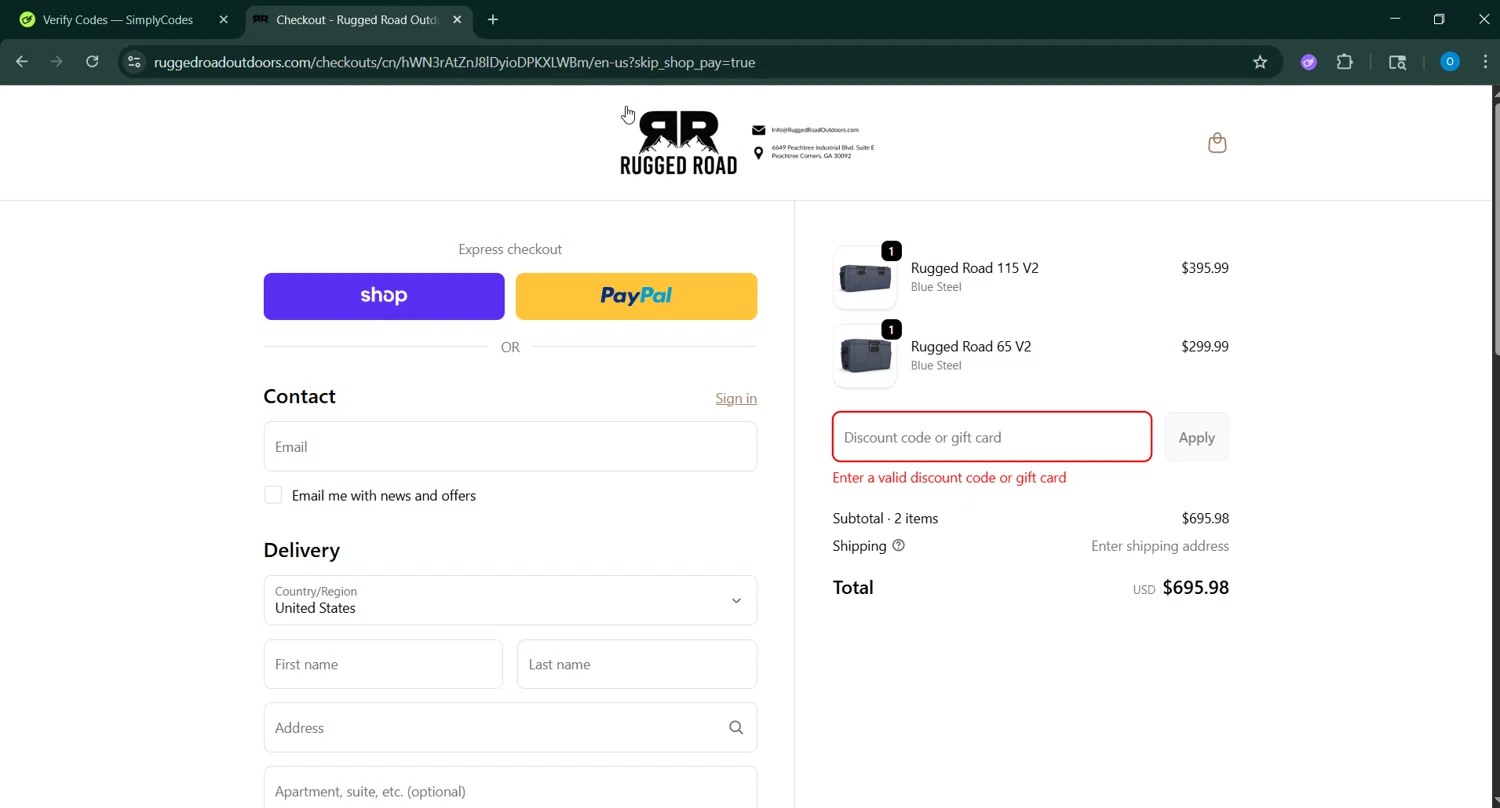Click the Subtotal · 2 items label
Image resolution: width=1500 pixels, height=808 pixels.
(x=885, y=518)
